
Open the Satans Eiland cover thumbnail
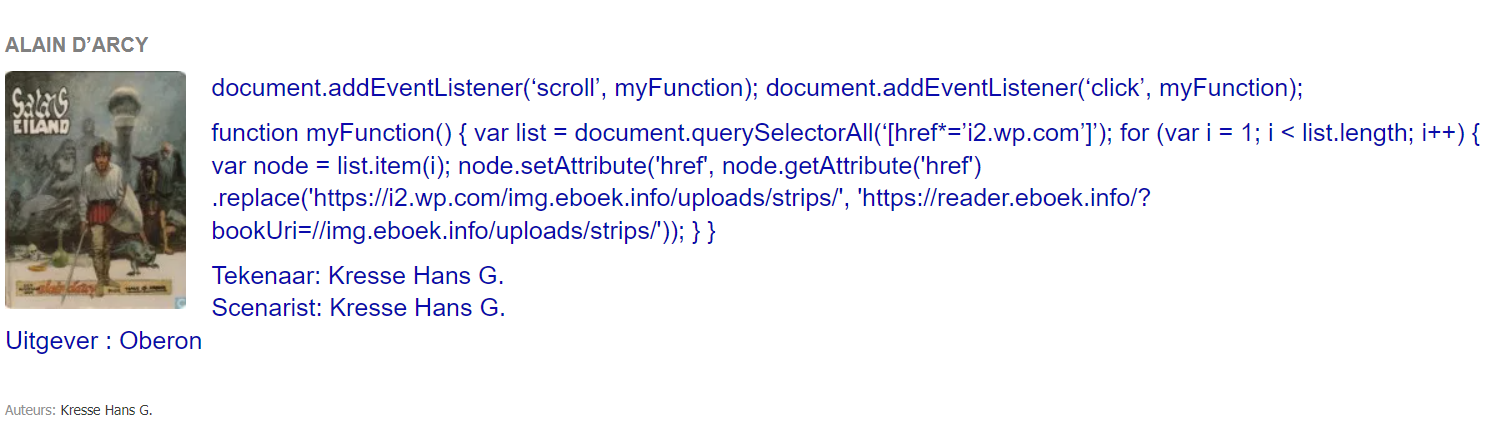click(95, 190)
